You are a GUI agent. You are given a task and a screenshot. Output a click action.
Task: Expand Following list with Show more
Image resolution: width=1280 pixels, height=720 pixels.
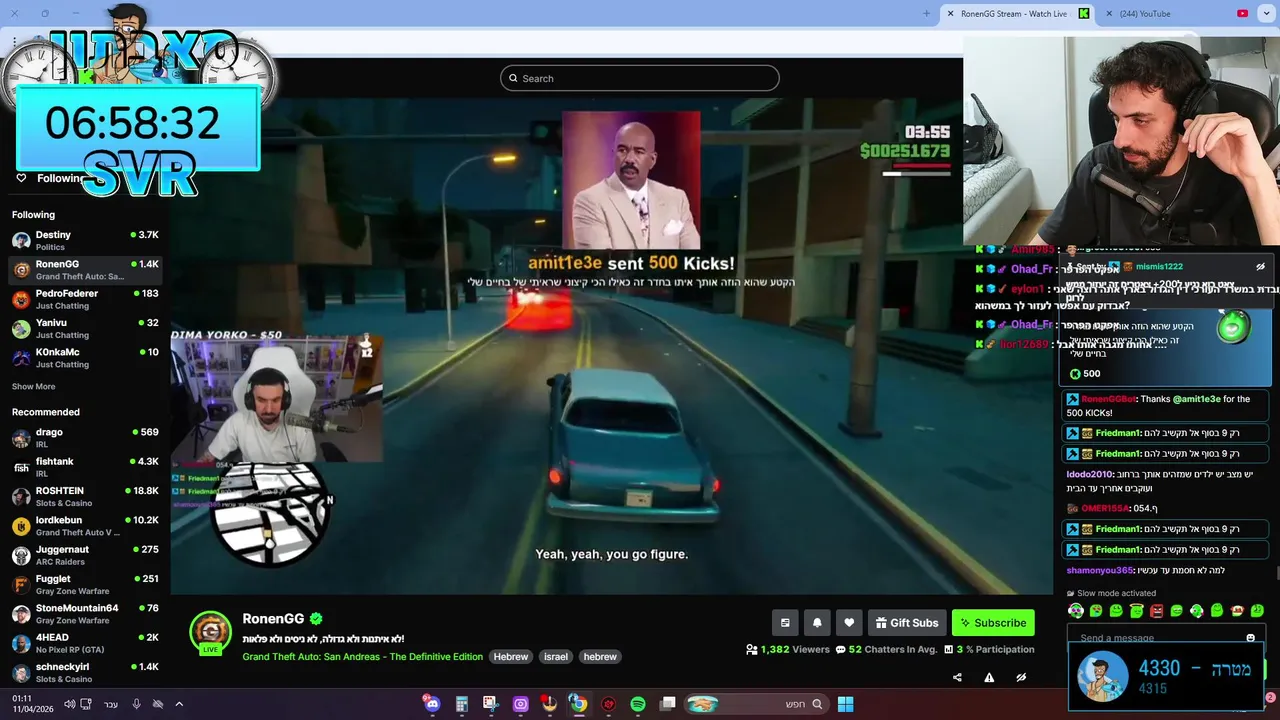coord(34,387)
